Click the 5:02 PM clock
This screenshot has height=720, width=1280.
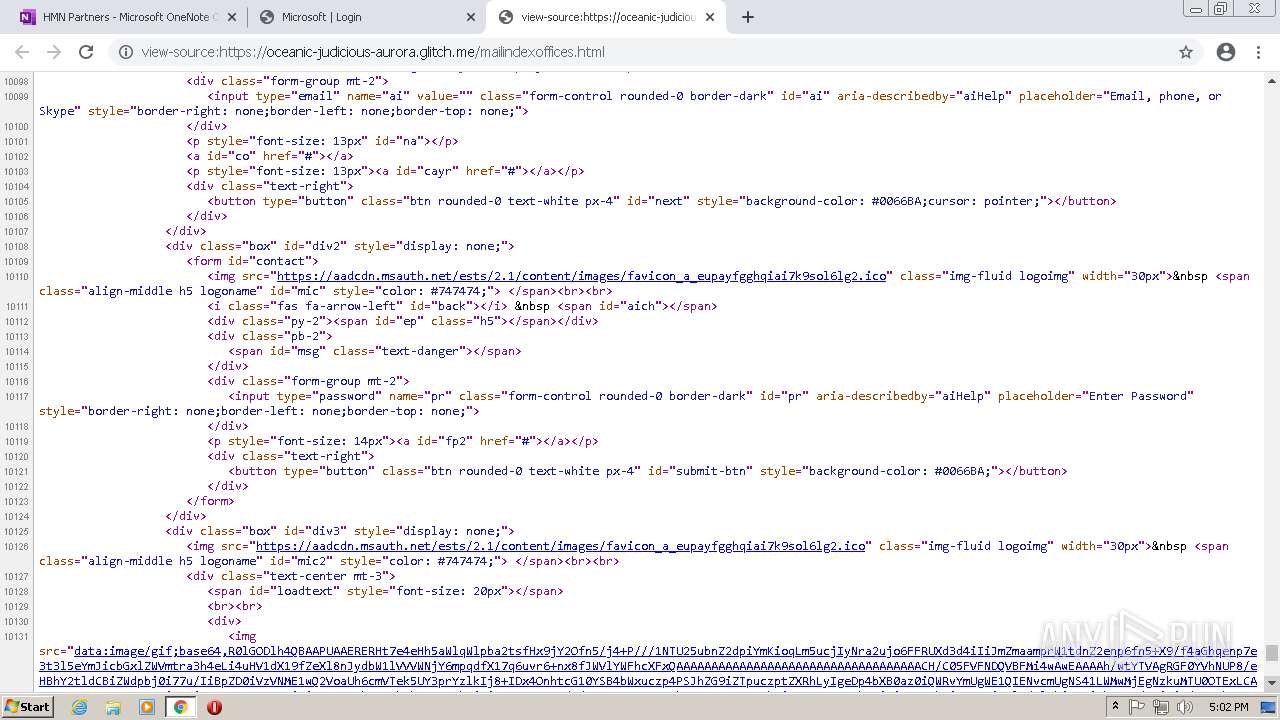click(x=1228, y=707)
